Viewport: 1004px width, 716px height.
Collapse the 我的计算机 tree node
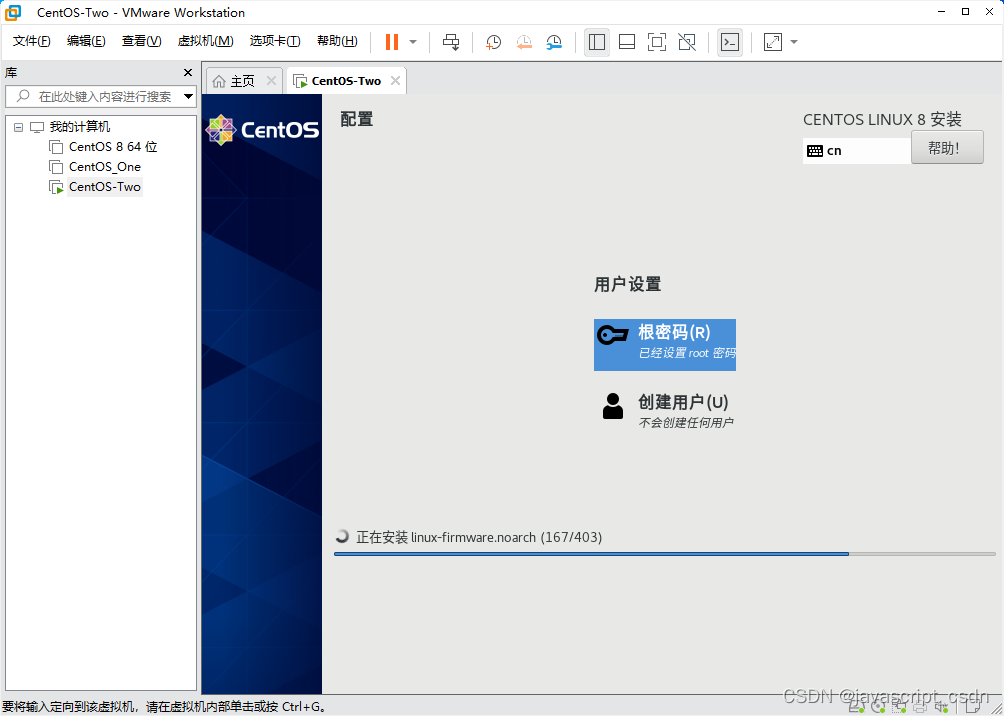coord(19,127)
